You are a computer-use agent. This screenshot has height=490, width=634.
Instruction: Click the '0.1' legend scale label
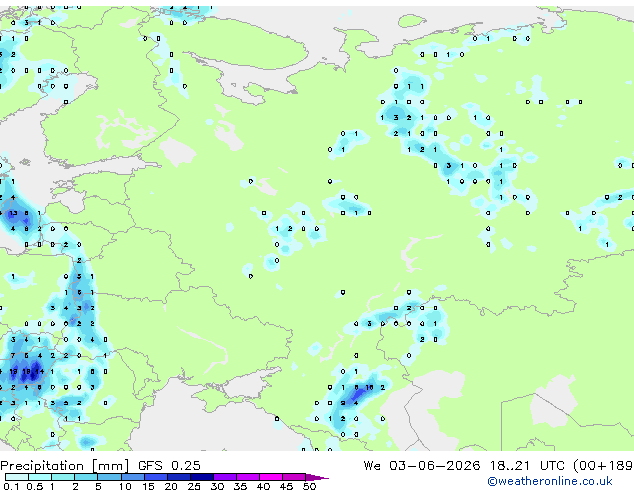pos(11,486)
